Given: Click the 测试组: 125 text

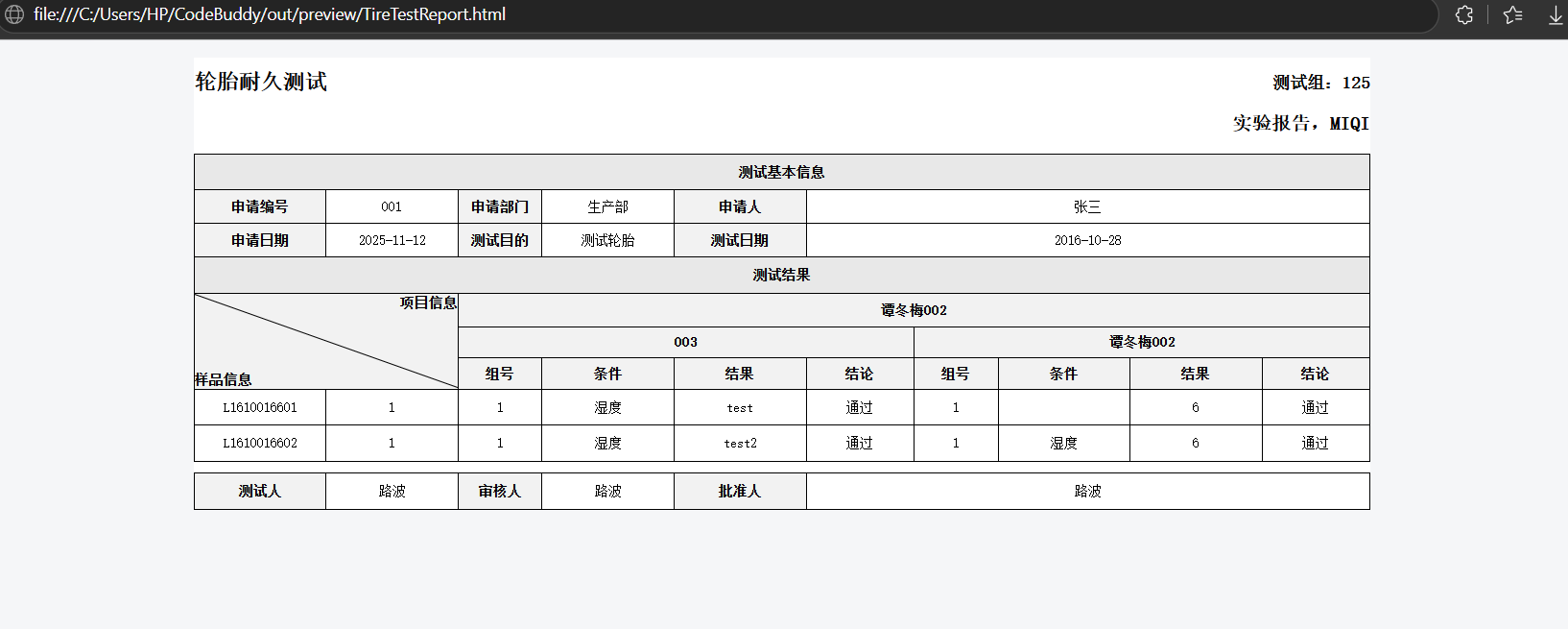Looking at the screenshot, I should [1321, 83].
